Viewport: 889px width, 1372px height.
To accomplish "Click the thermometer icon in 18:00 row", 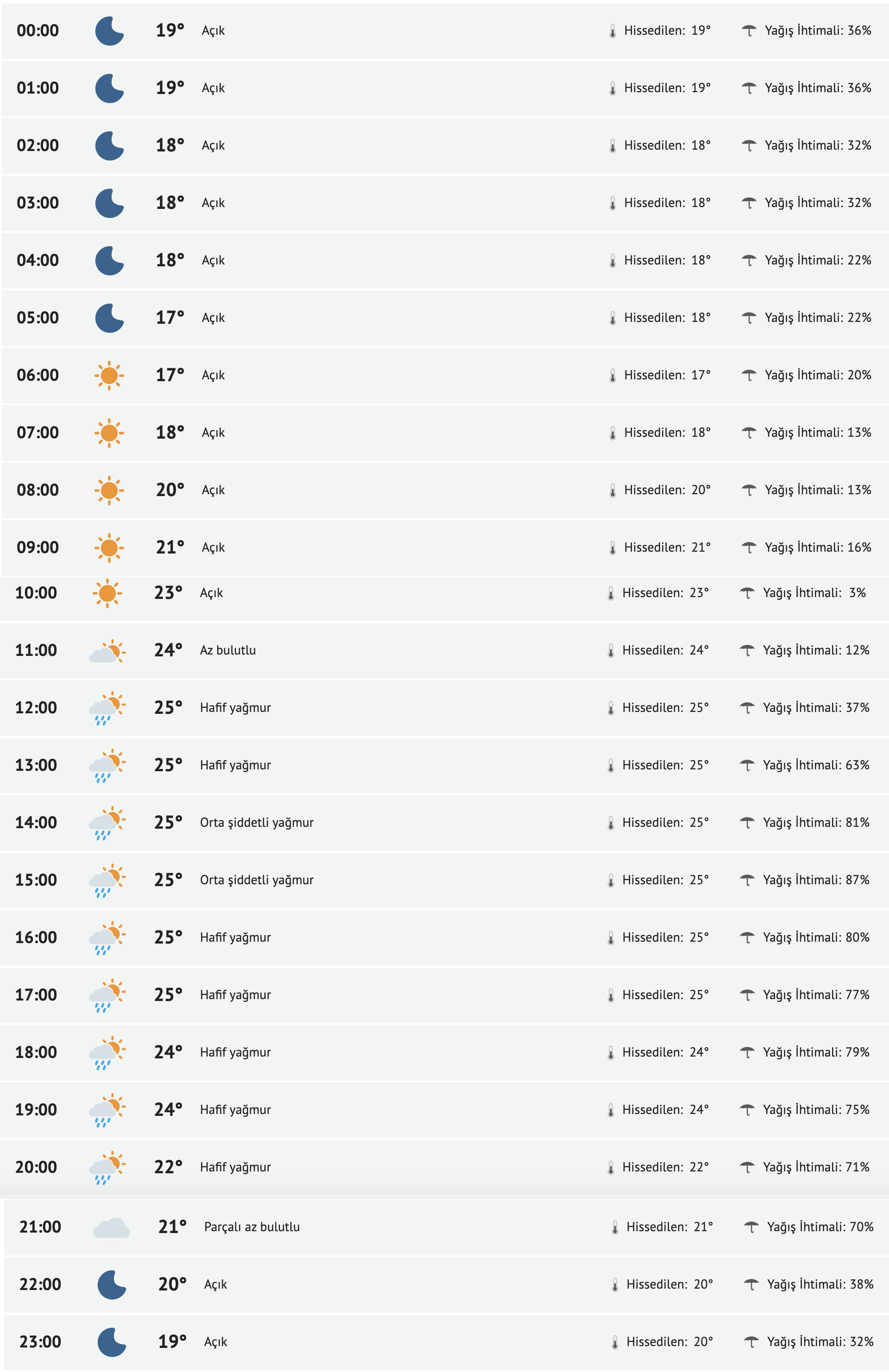I will point(610,1053).
